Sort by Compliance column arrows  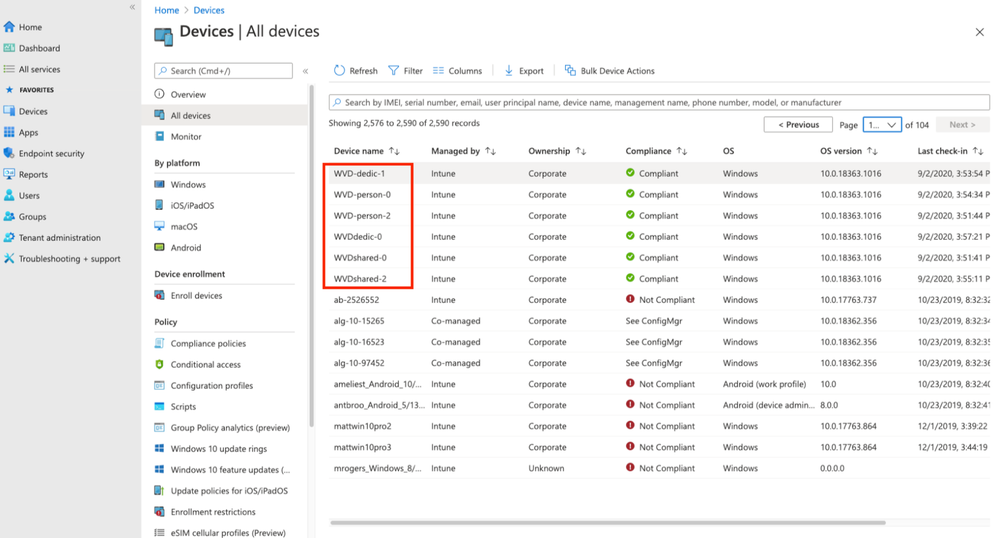(x=682, y=151)
